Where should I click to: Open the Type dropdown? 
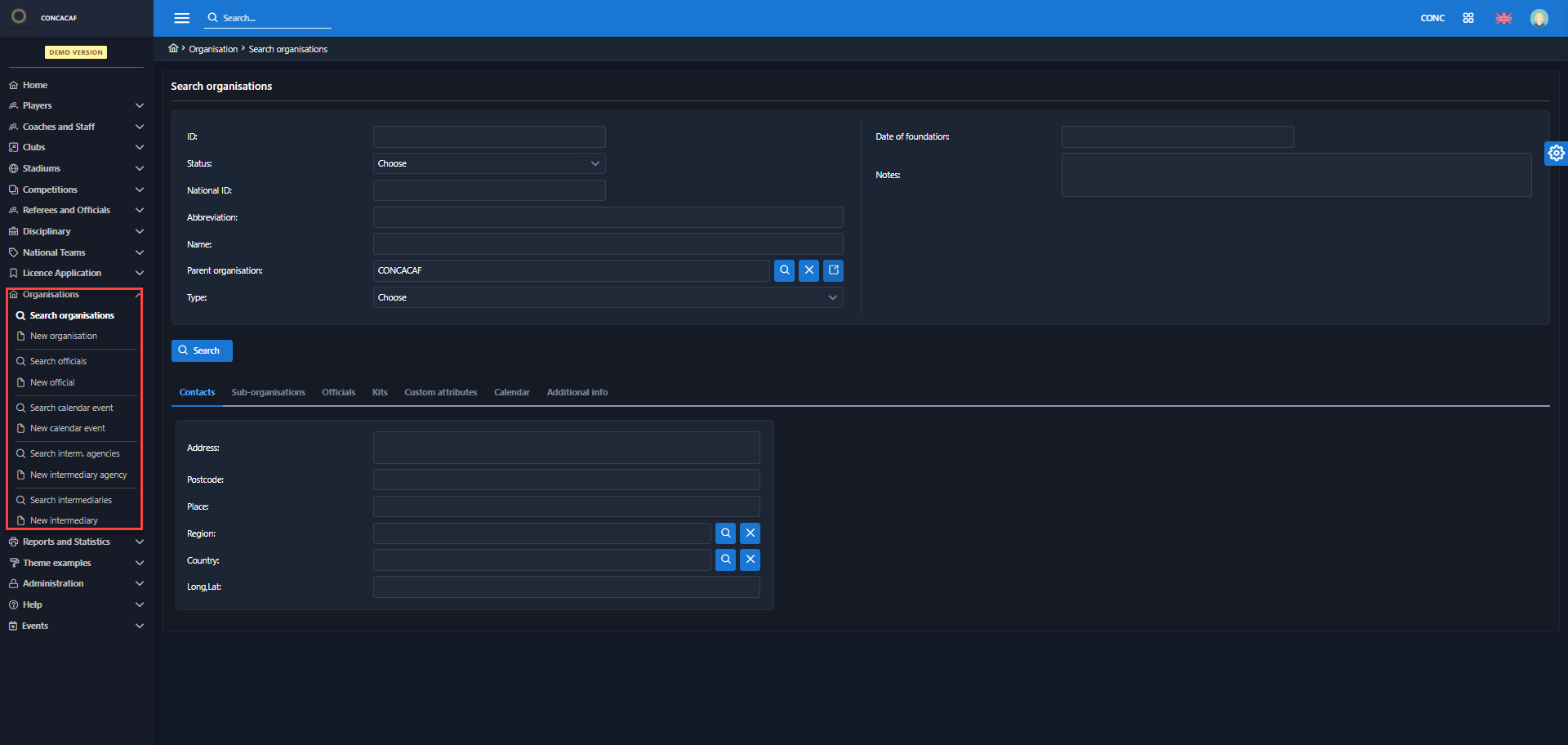coord(607,297)
